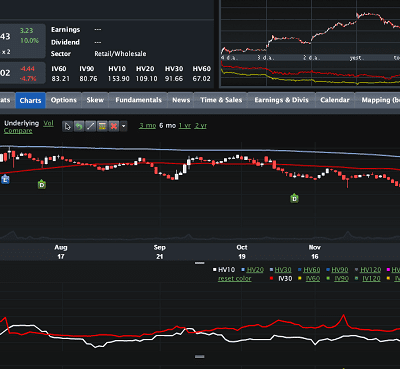Toggle the HV120 series link
Image resolution: width=400 pixels, height=369 pixels.
click(x=371, y=270)
